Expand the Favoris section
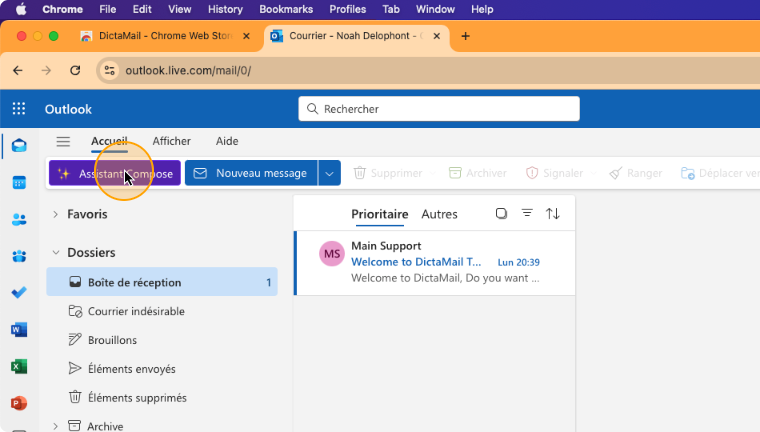Viewport: 760px width, 432px height. 55,214
